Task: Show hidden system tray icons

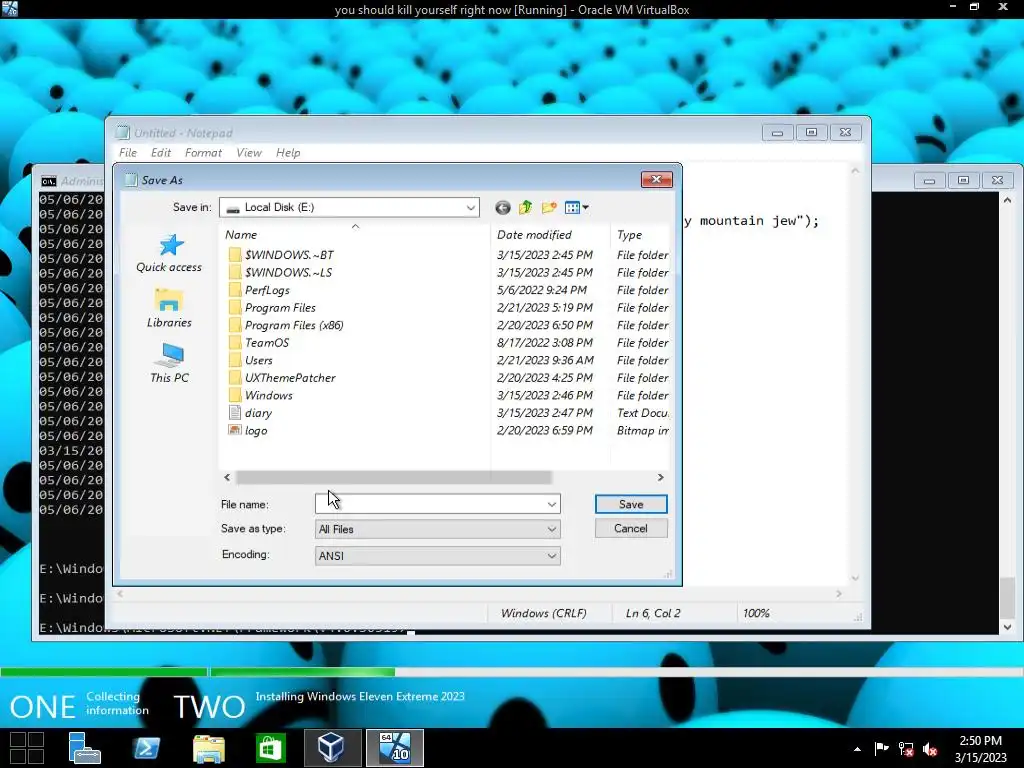Action: (x=857, y=750)
